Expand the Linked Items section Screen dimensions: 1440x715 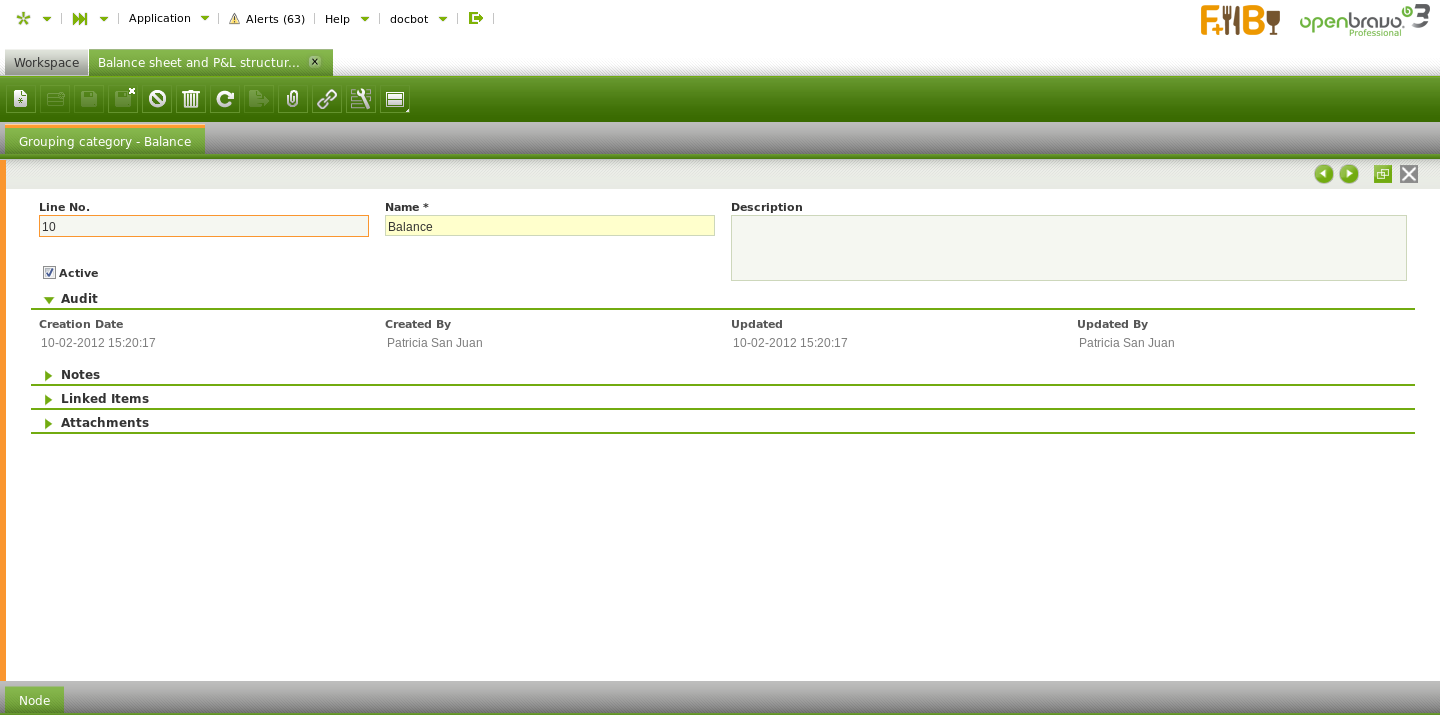pos(49,399)
